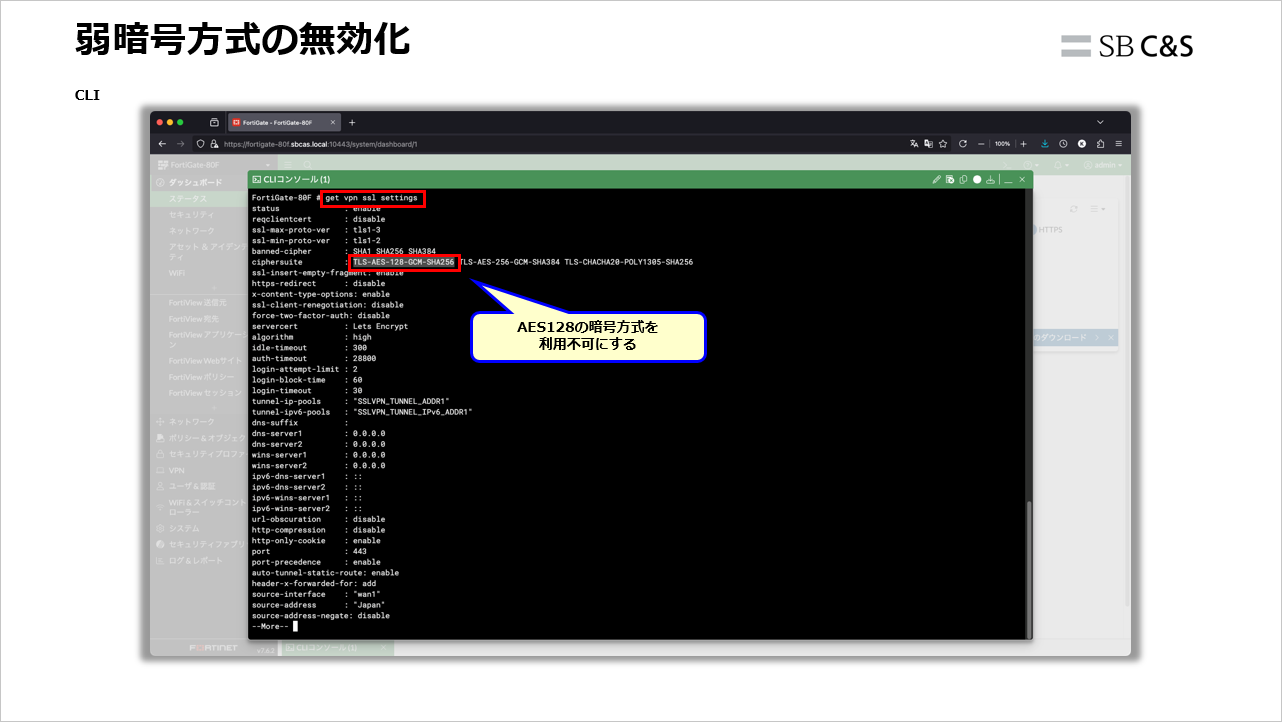Open a new tab with the plus button
This screenshot has width=1282, height=722.
tap(352, 122)
